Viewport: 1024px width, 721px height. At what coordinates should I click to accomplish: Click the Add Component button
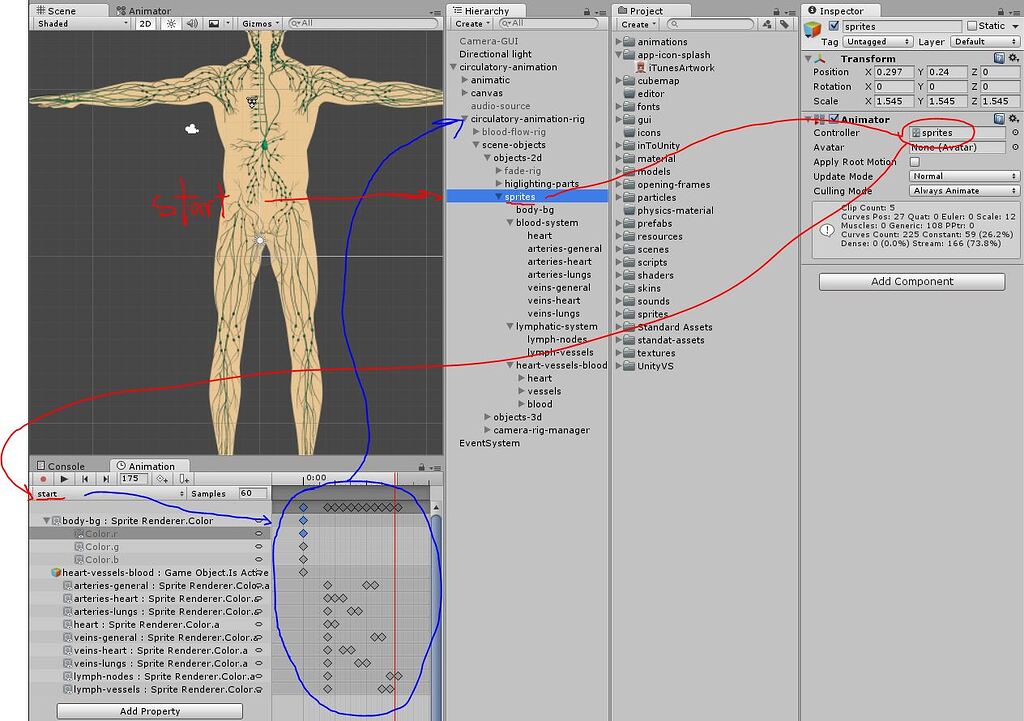pos(913,281)
